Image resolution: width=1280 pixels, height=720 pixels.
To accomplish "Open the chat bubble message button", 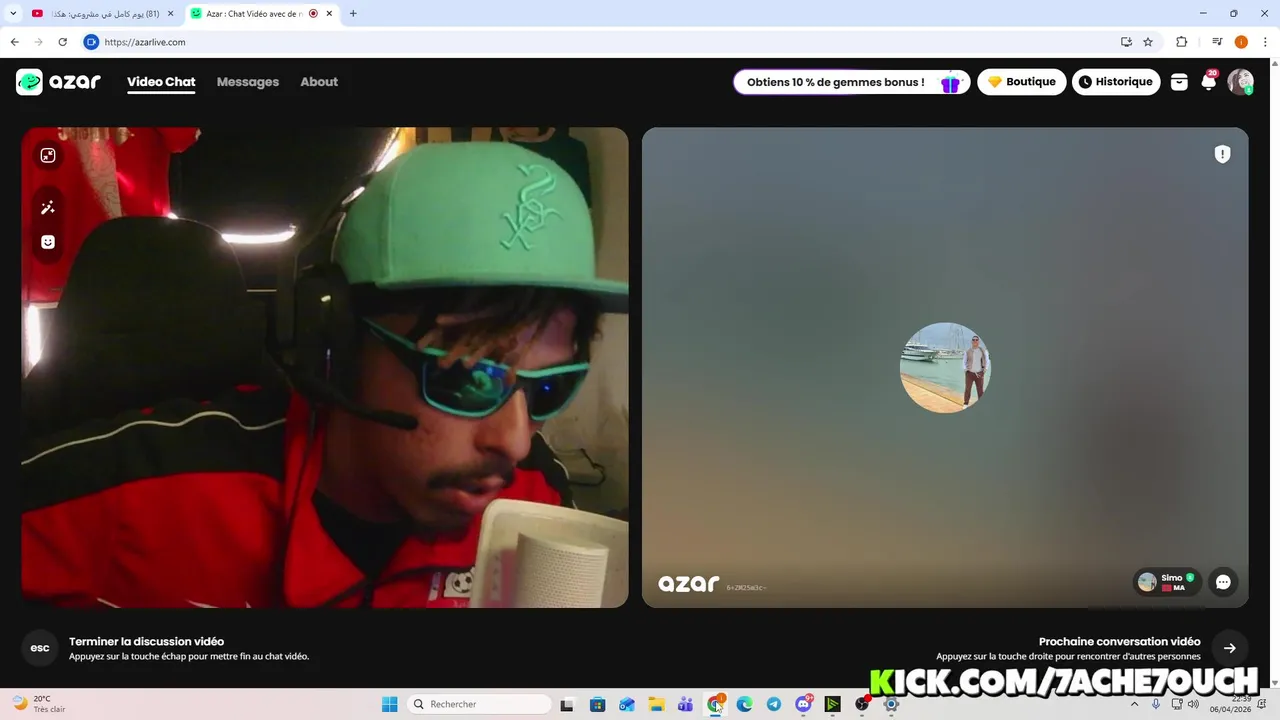I will coord(1223,582).
